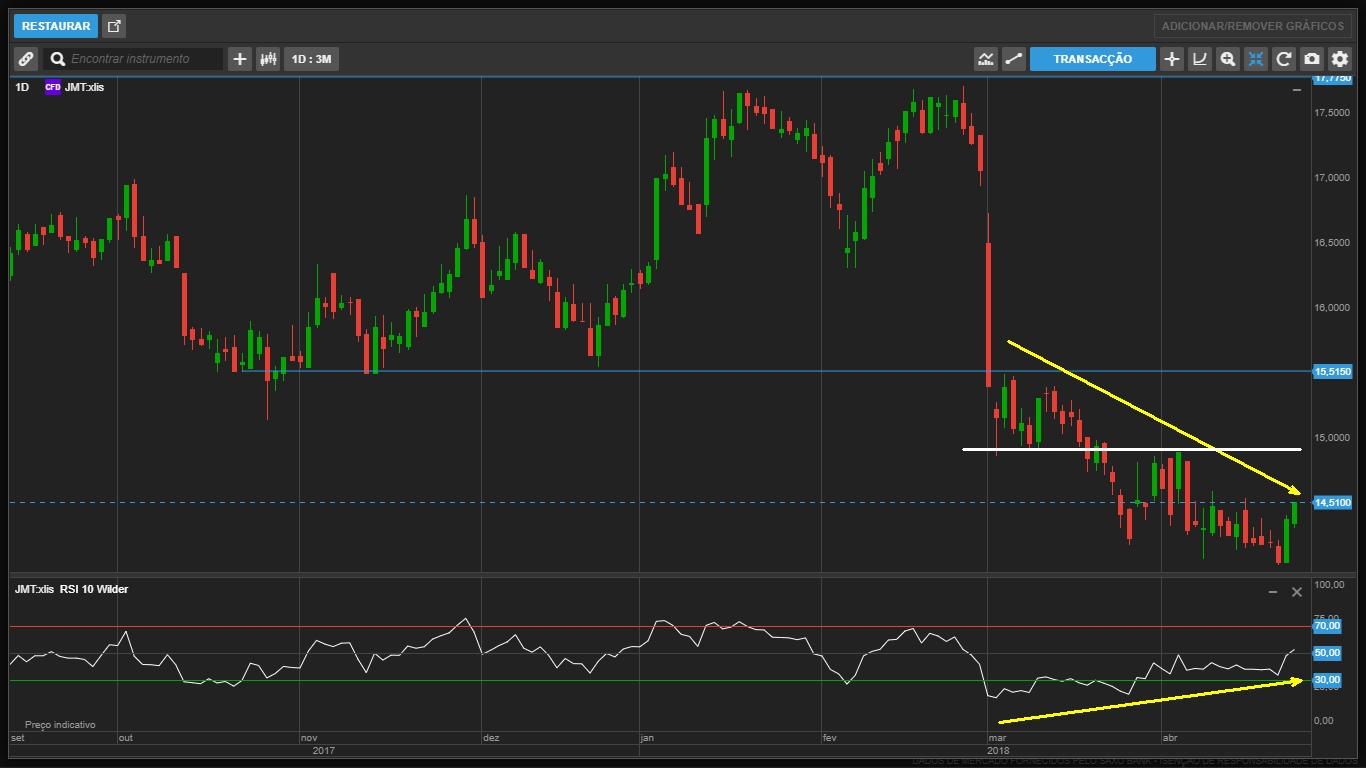Viewport: 1366px width, 768px height.
Task: Click the 'abr' month label on time axis
Action: point(1170,738)
